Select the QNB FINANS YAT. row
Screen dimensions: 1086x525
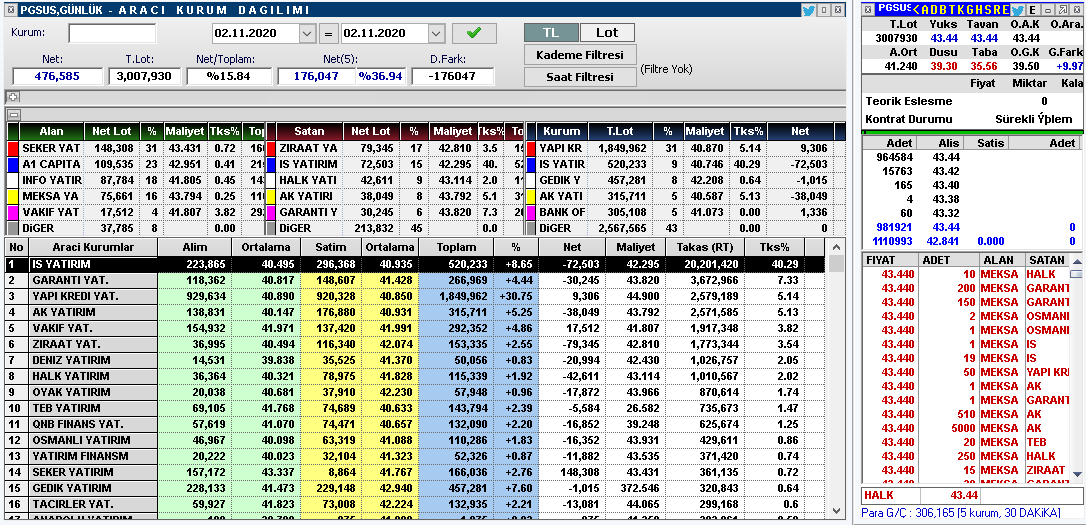[416, 424]
